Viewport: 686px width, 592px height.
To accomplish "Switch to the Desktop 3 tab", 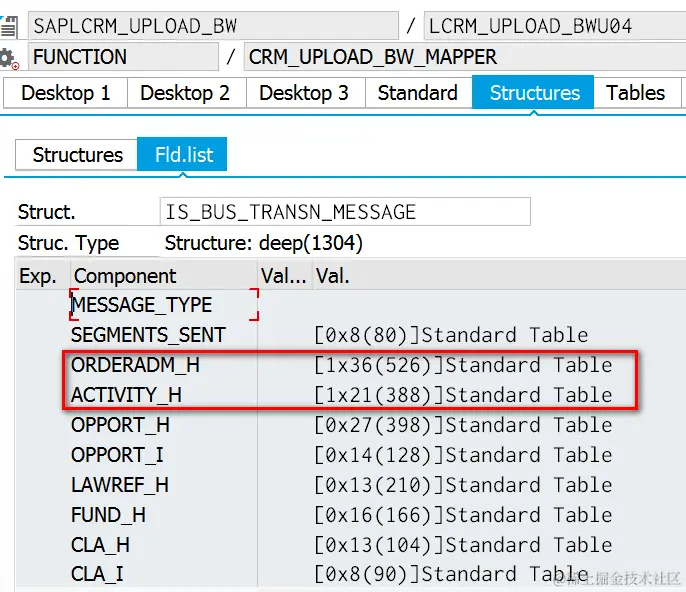I will (x=305, y=93).
